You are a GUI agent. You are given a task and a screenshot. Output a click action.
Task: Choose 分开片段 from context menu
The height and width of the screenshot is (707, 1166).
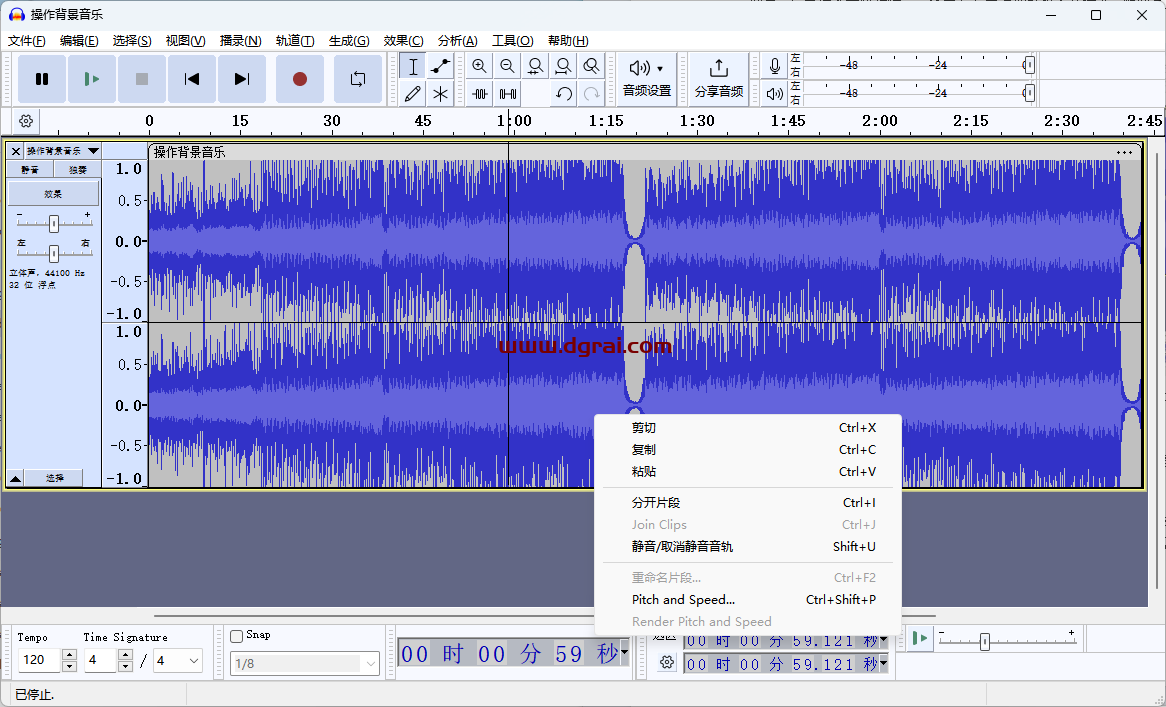pos(748,503)
